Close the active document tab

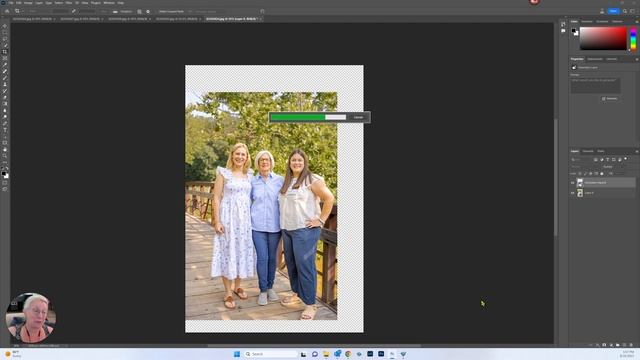pos(260,19)
